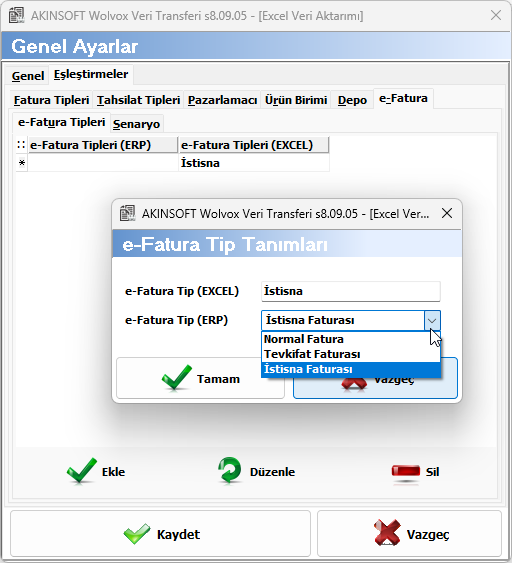Click the Tahsilat Tipleri tab
This screenshot has width=512, height=563.
point(138,100)
